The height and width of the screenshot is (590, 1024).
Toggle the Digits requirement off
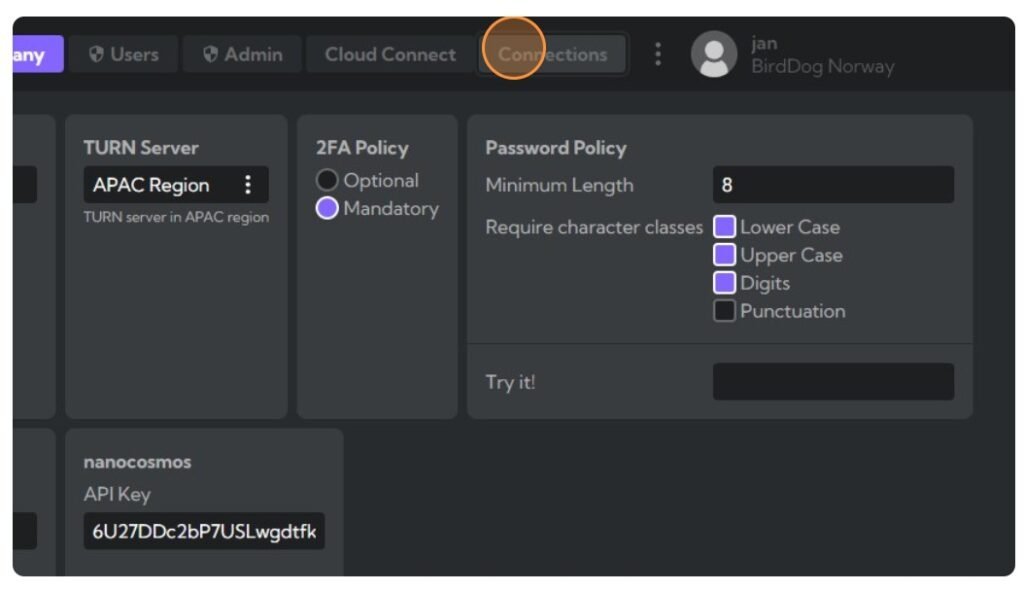click(724, 283)
